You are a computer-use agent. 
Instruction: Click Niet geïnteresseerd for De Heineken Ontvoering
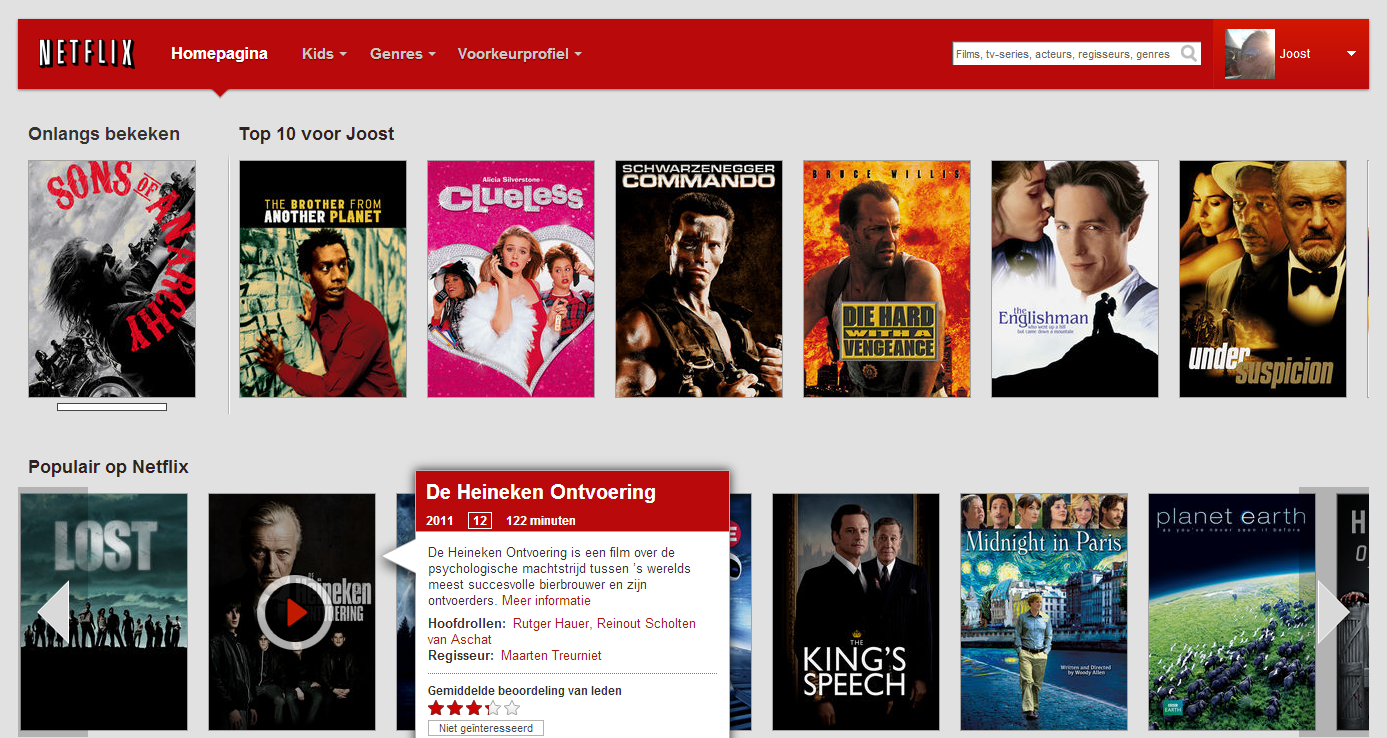486,727
